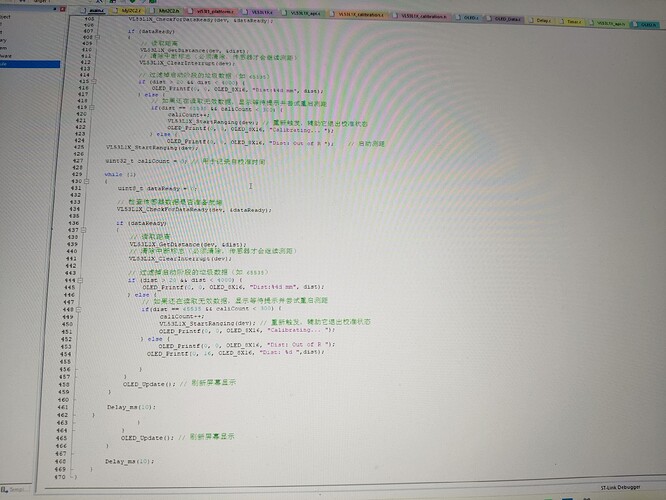Switch to the OLED.c tab
Screen dimensions: 666x500
[x=468, y=18]
